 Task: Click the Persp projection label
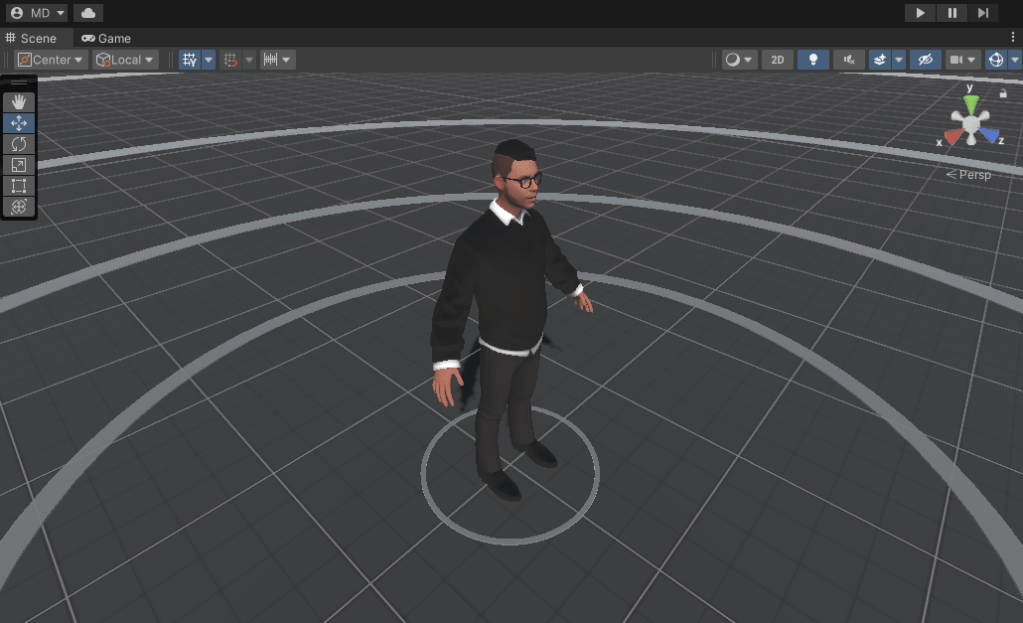pyautogui.click(x=971, y=175)
